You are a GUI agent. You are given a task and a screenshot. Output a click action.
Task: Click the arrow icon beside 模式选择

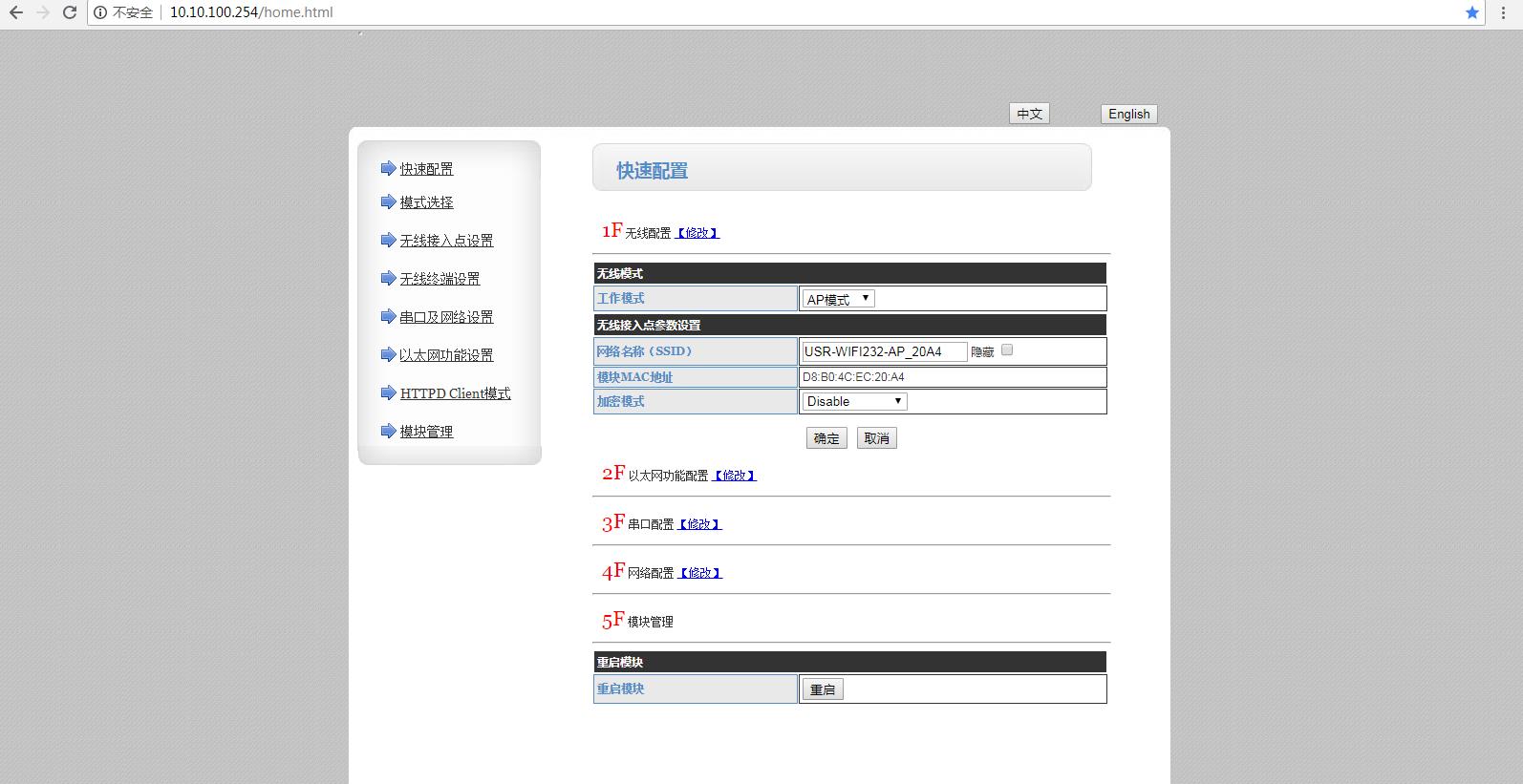coord(388,202)
